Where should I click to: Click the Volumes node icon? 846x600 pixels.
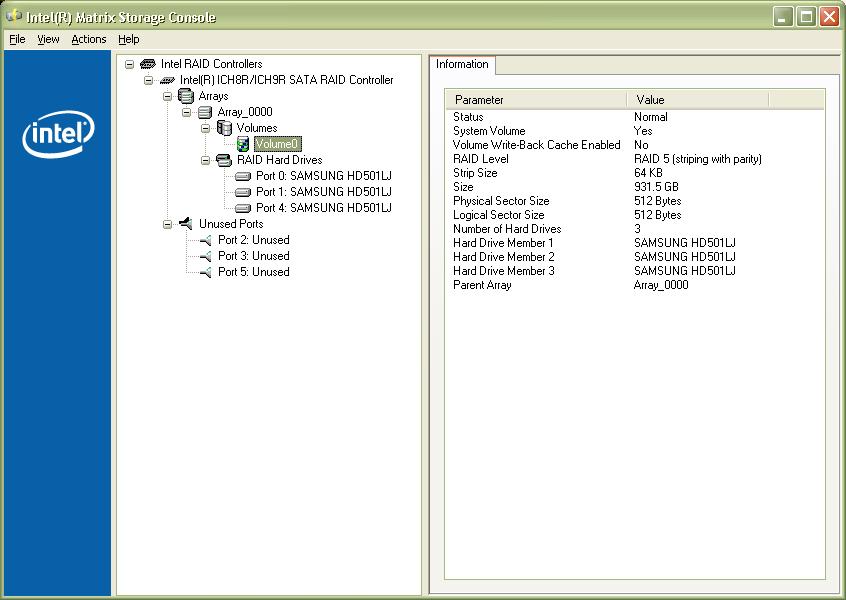[x=224, y=128]
